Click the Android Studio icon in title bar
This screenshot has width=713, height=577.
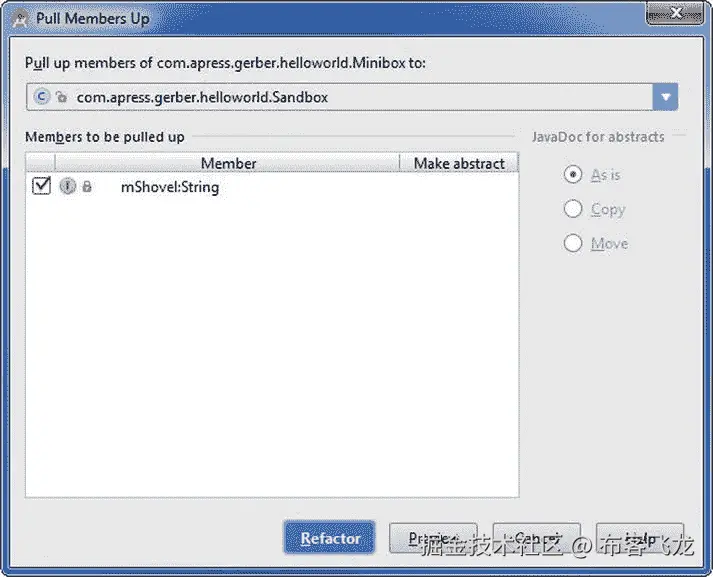pos(20,19)
